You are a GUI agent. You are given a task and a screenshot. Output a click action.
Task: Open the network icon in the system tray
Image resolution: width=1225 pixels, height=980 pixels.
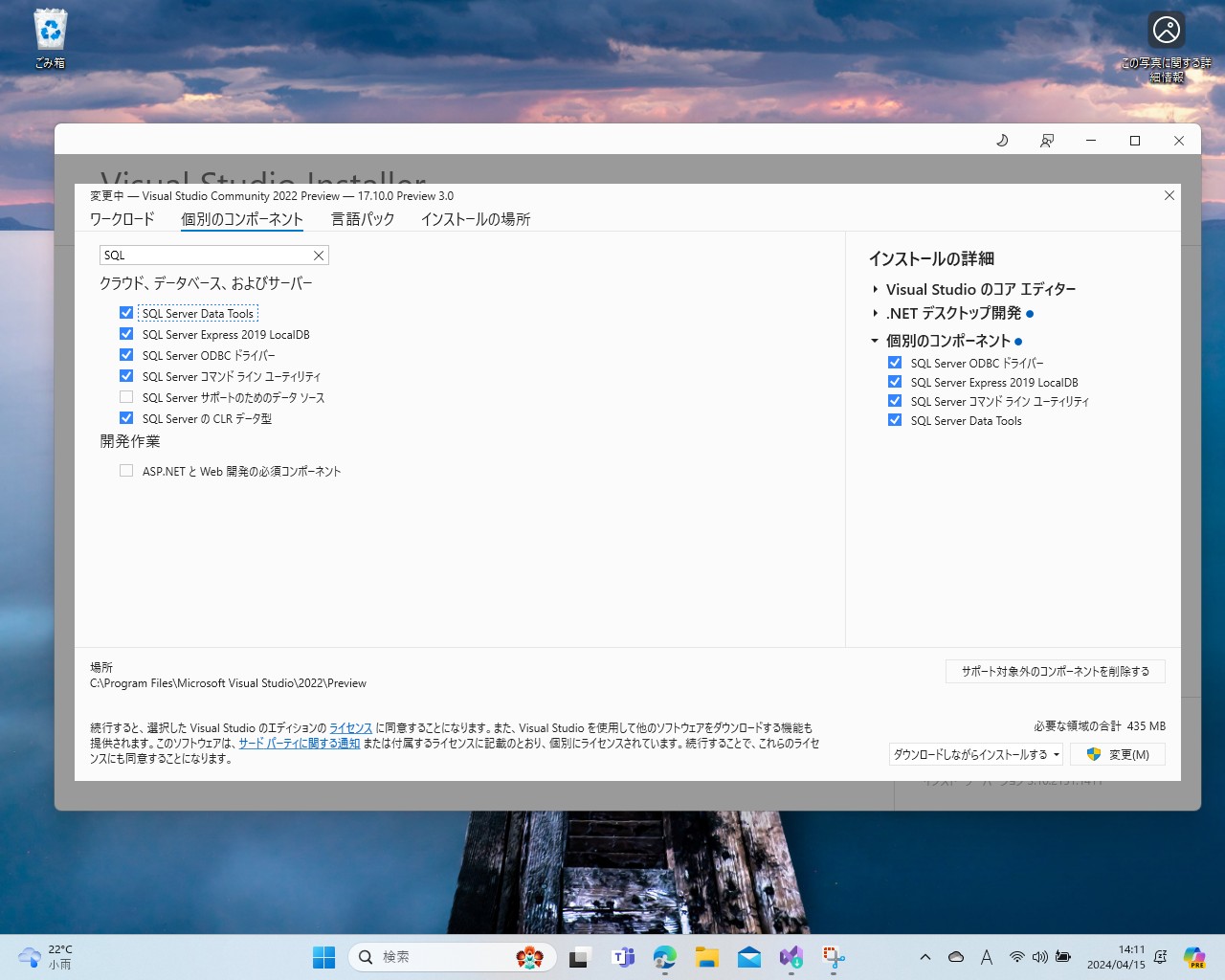point(1016,957)
